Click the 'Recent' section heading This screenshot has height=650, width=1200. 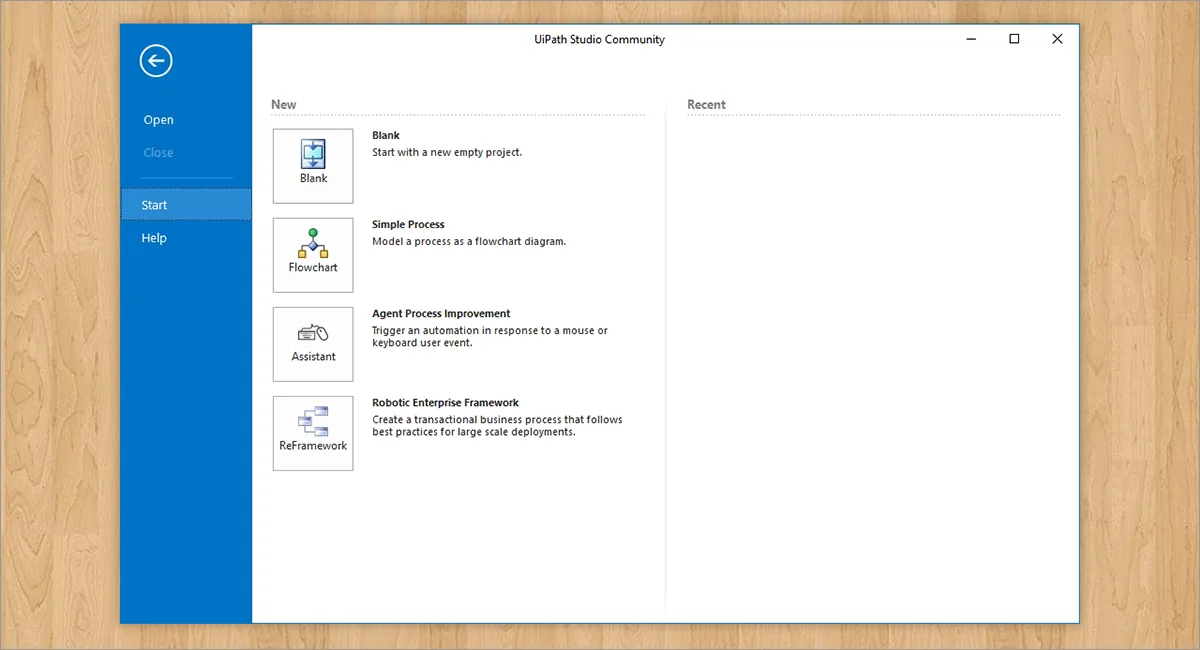pos(706,105)
